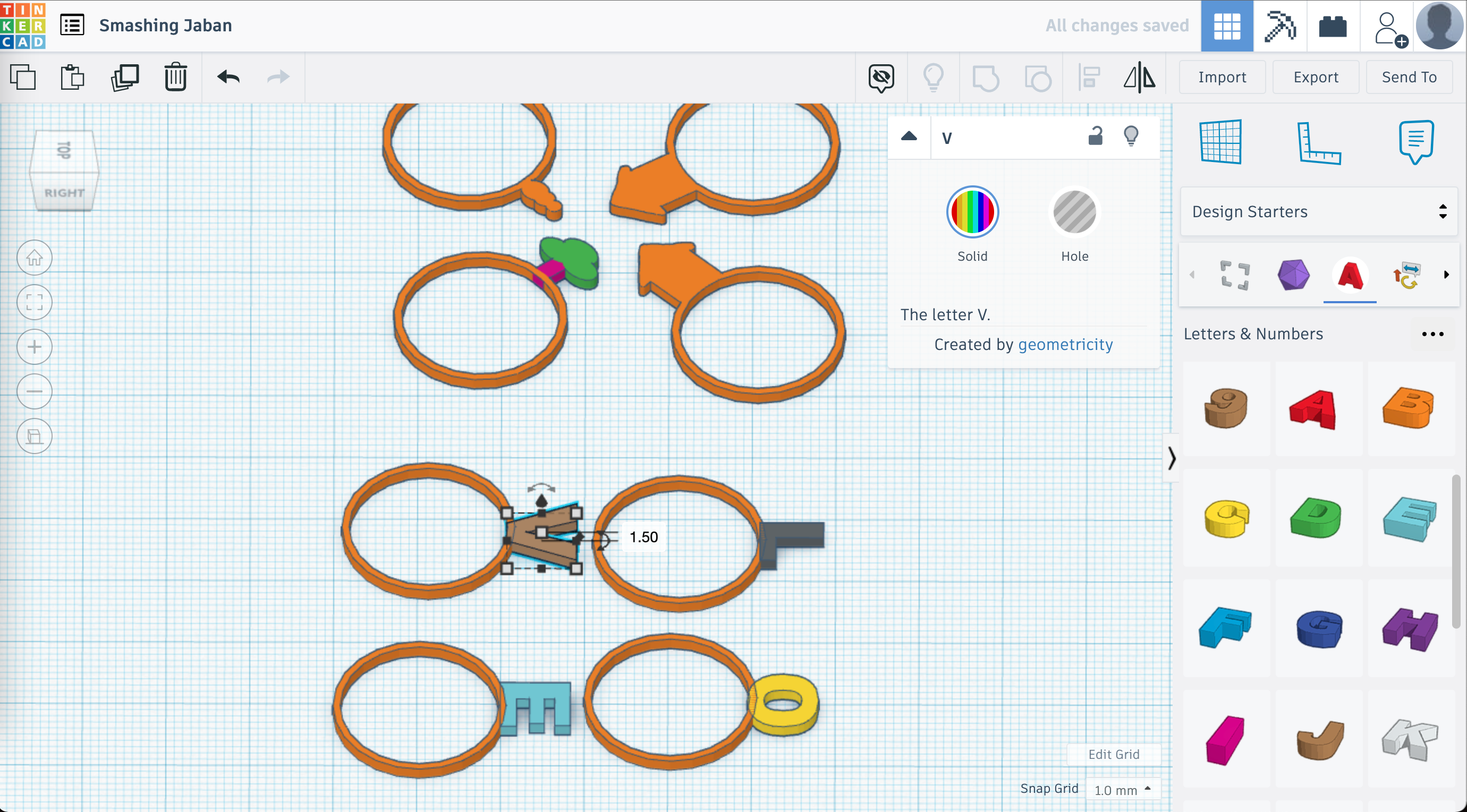This screenshot has height=812, width=1467.
Task: Open the Snap Grid 1.0 mm dropdown
Action: (1123, 790)
